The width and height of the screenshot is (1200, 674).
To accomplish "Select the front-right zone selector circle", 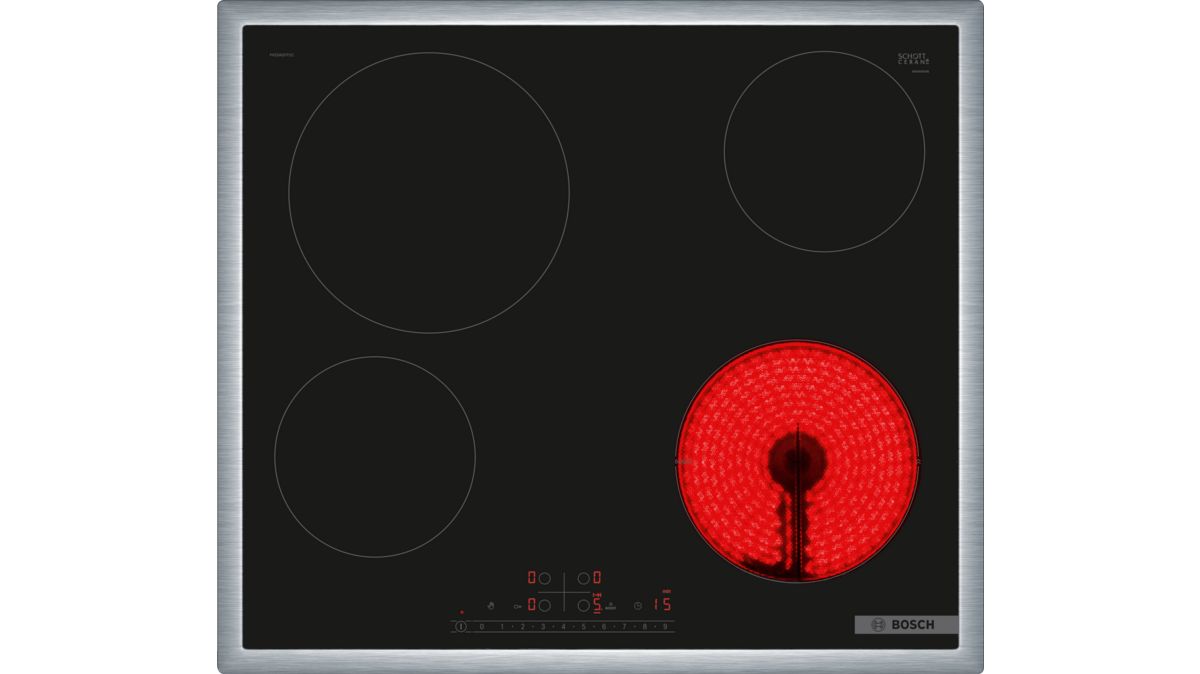I will click(x=583, y=605).
